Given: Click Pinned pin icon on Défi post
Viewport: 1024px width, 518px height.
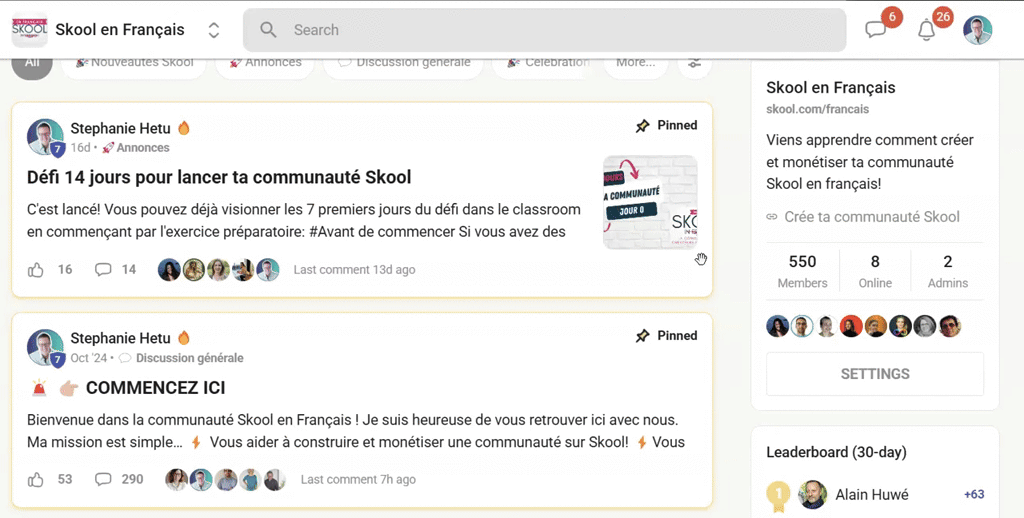Looking at the screenshot, I should coord(643,125).
